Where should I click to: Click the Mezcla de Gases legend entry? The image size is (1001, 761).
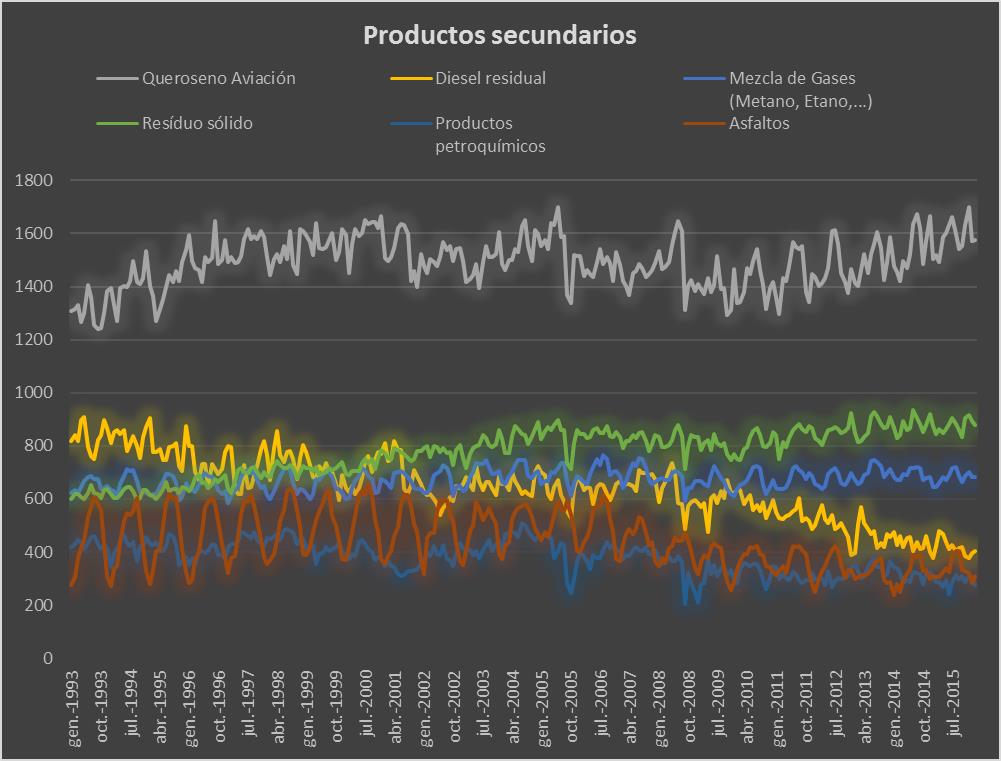pyautogui.click(x=792, y=78)
